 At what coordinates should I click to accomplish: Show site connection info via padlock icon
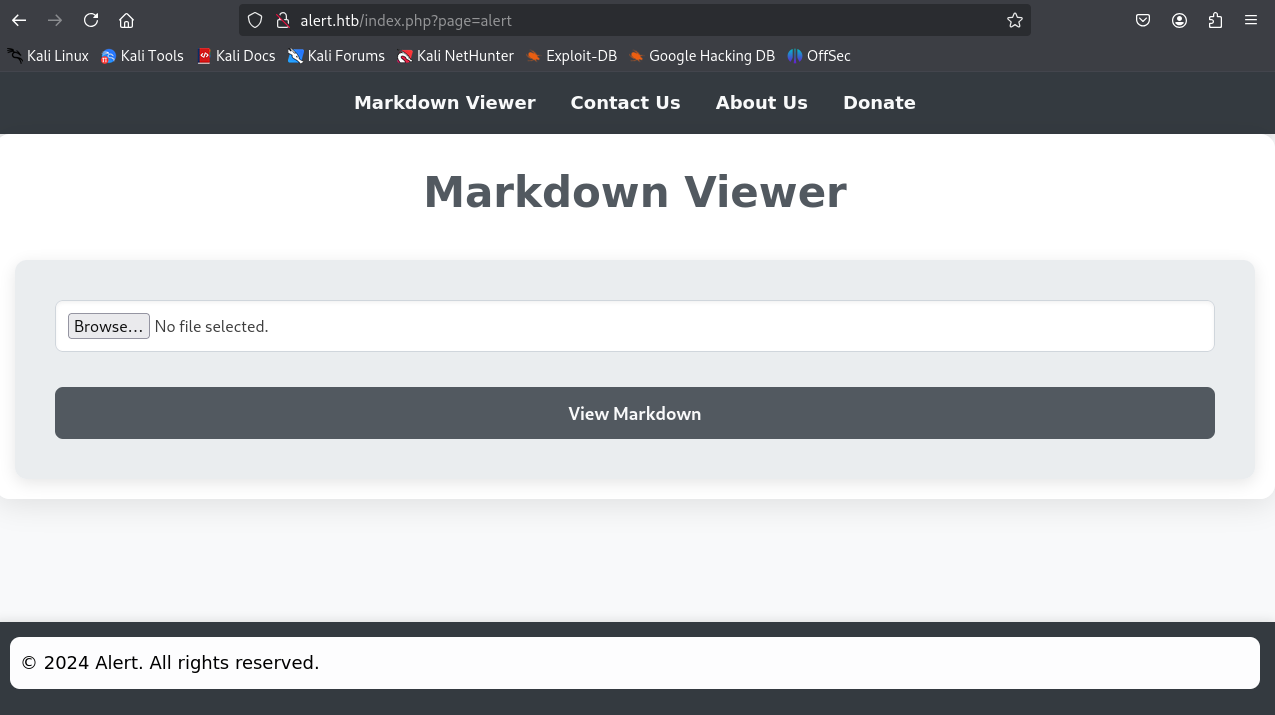(x=283, y=20)
